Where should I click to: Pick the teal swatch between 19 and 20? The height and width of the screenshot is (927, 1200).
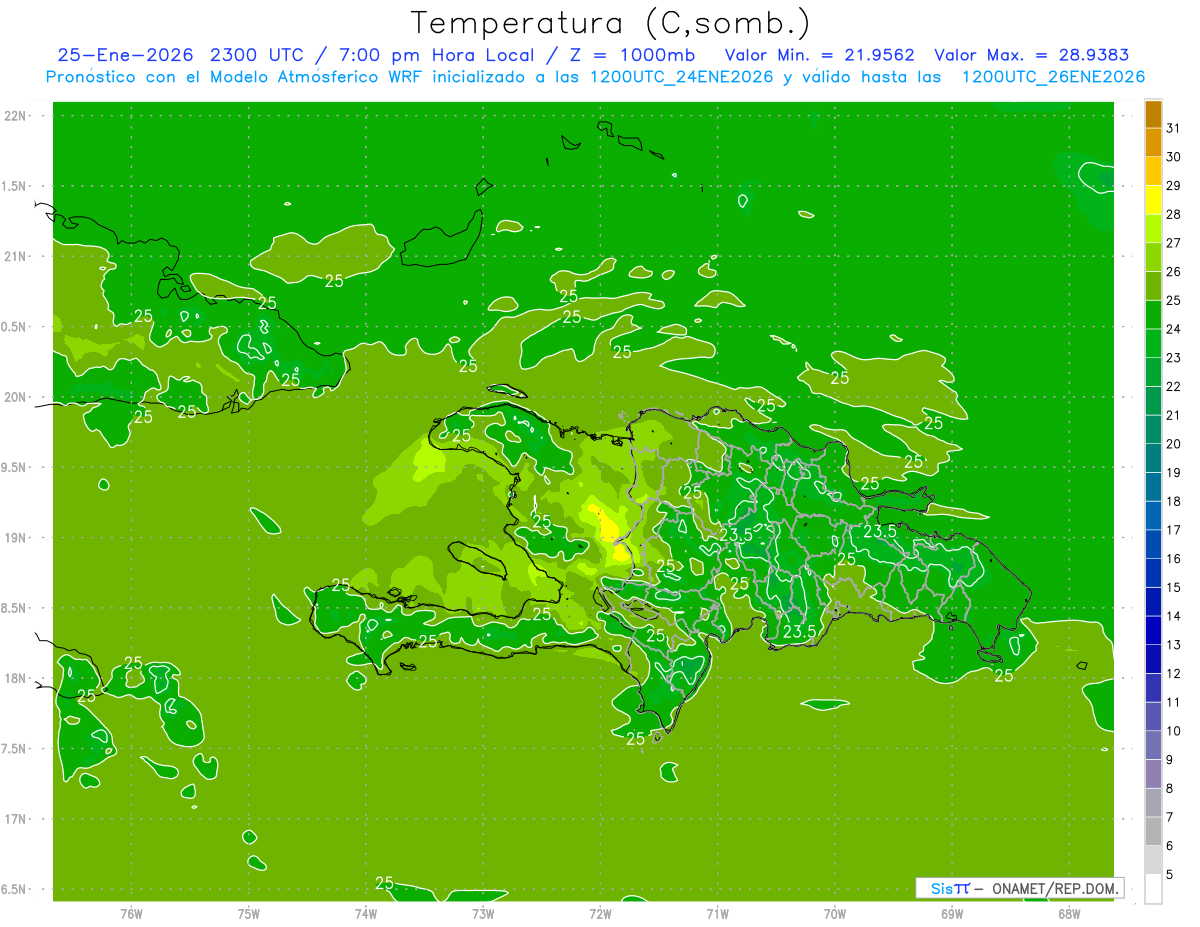pos(1153,458)
